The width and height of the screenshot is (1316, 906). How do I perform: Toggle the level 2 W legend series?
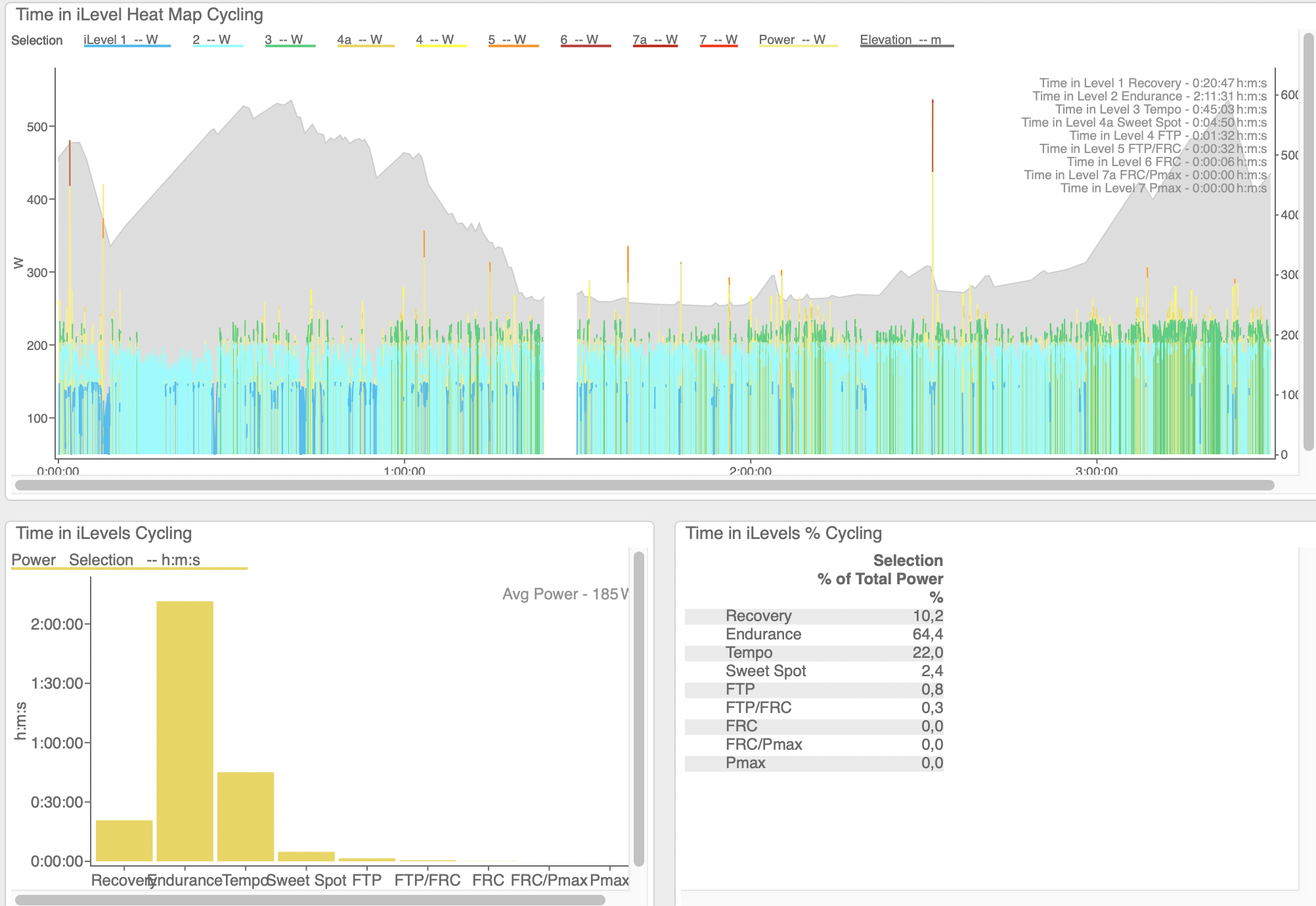tap(217, 40)
